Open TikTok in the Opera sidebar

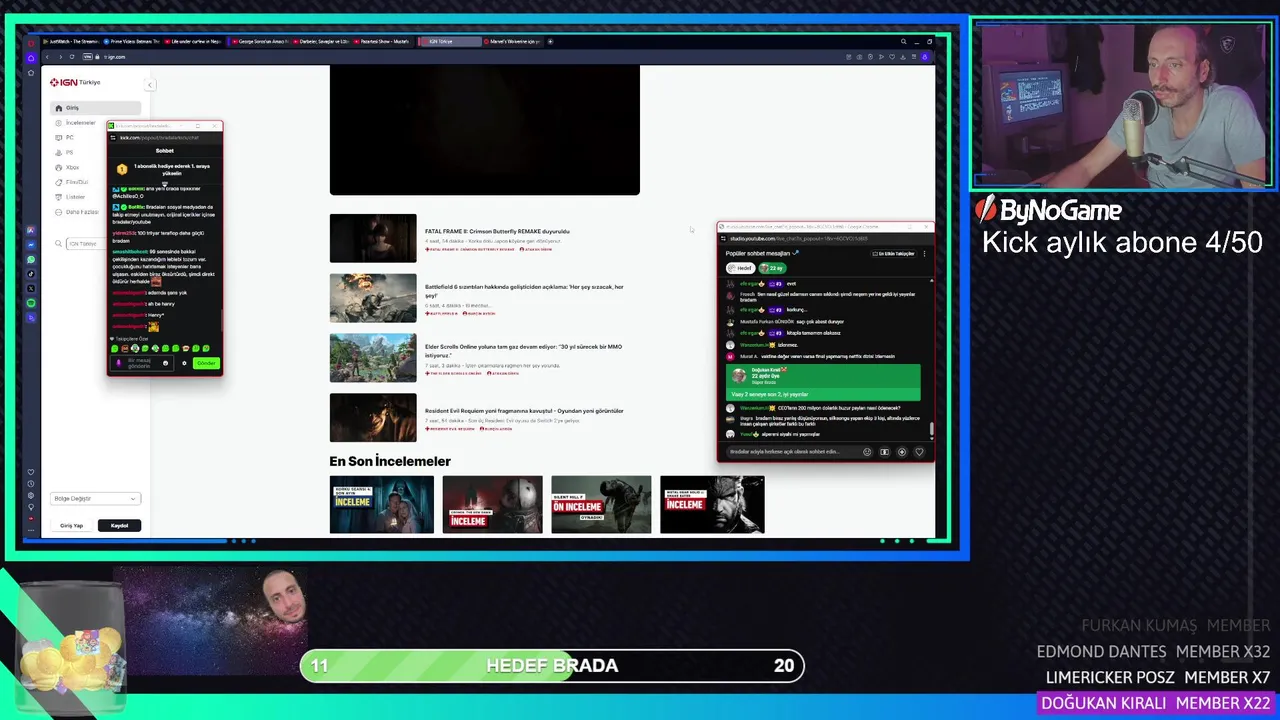(31, 274)
